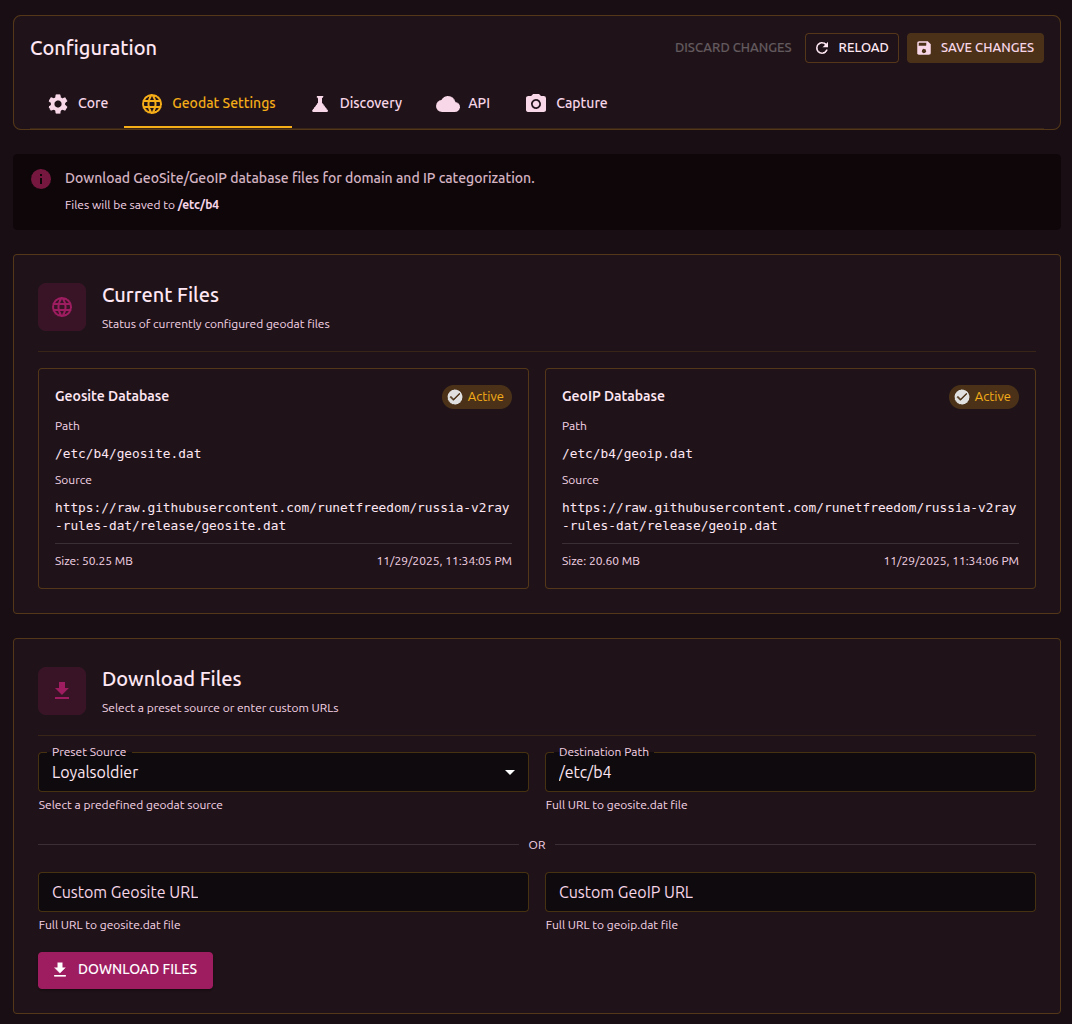Screen dimensions: 1072x1024
Task: Click the gear icon on Core tab
Action: coord(58,103)
